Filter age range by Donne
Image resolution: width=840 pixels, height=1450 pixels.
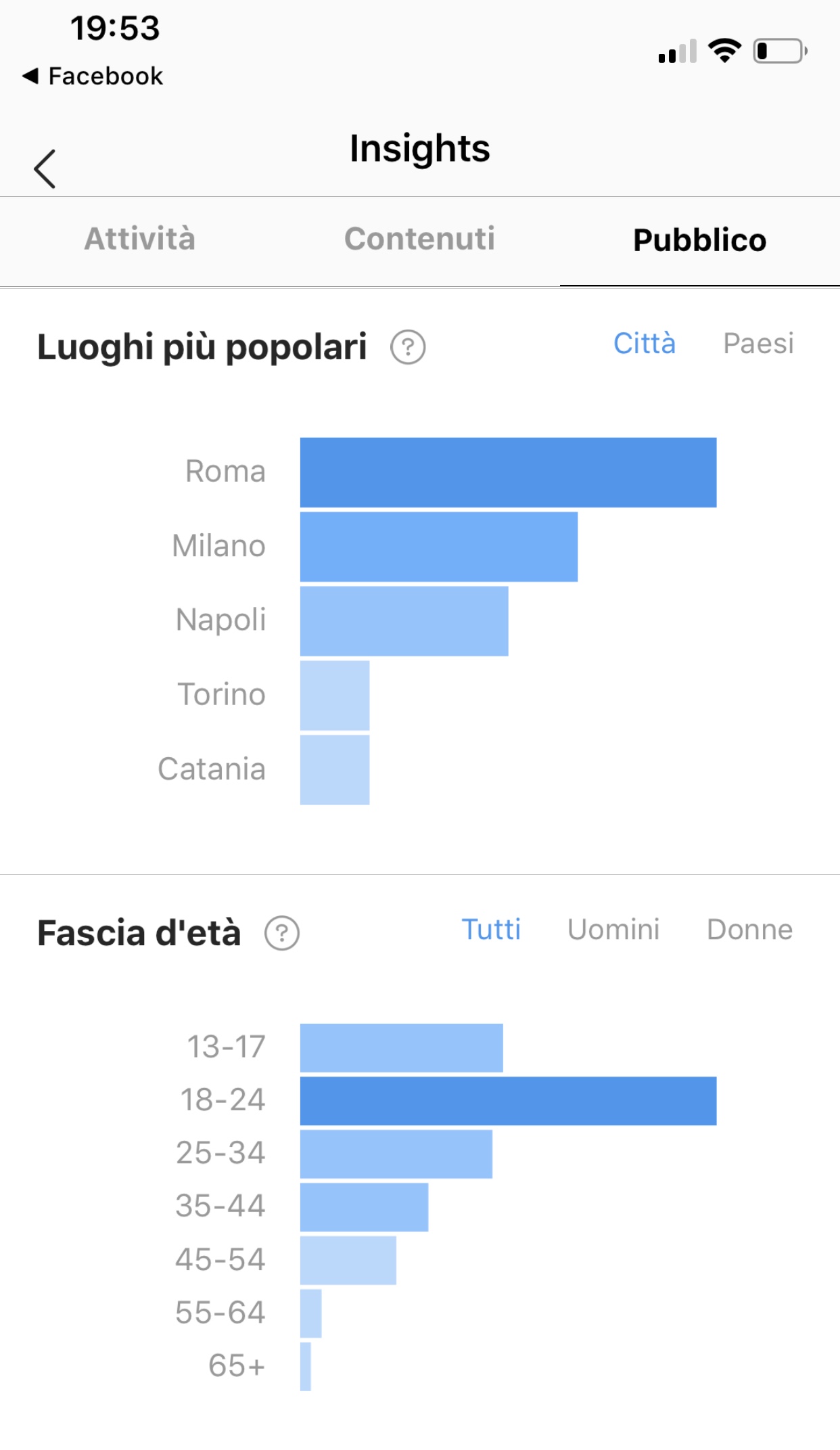749,930
